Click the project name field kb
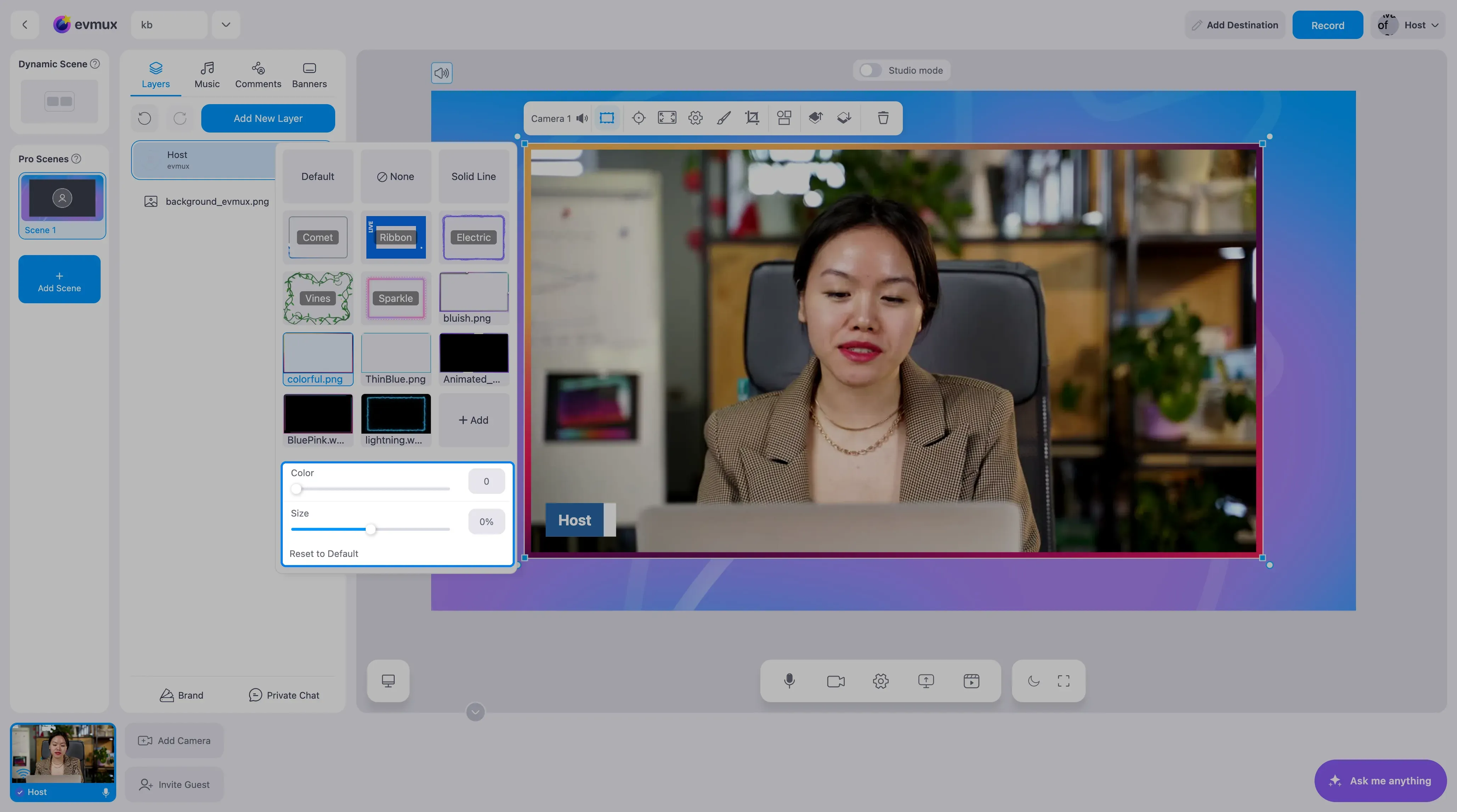 point(169,24)
